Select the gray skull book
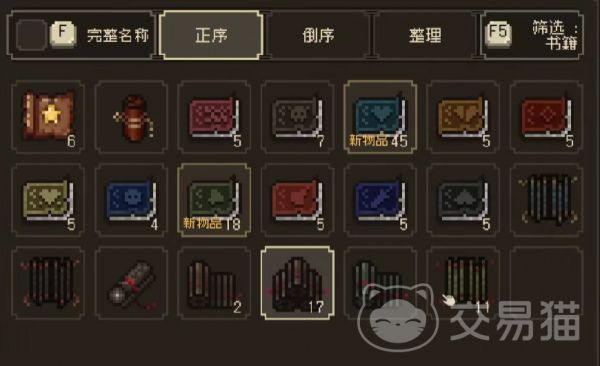Viewport: 600px width, 366px height. click(297, 117)
